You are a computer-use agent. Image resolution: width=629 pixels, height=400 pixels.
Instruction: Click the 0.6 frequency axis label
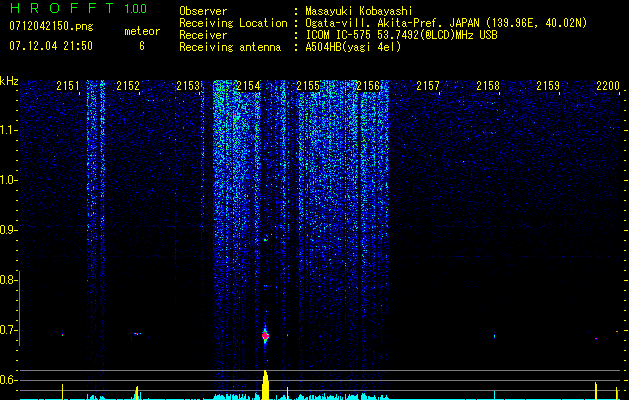(9, 380)
